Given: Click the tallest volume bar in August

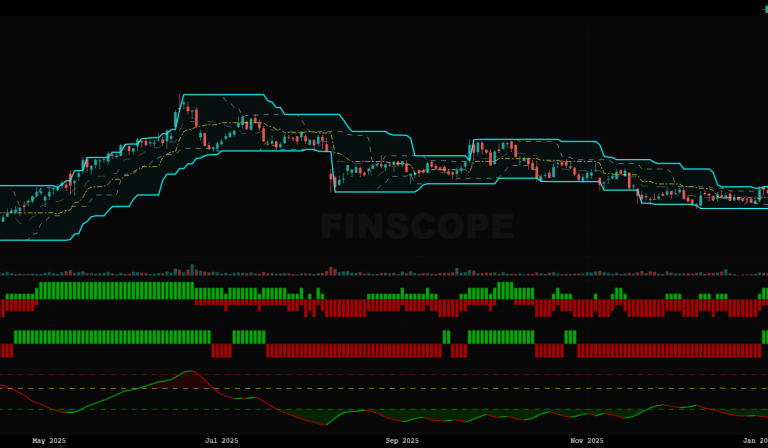Looking at the screenshot, I should (332, 270).
